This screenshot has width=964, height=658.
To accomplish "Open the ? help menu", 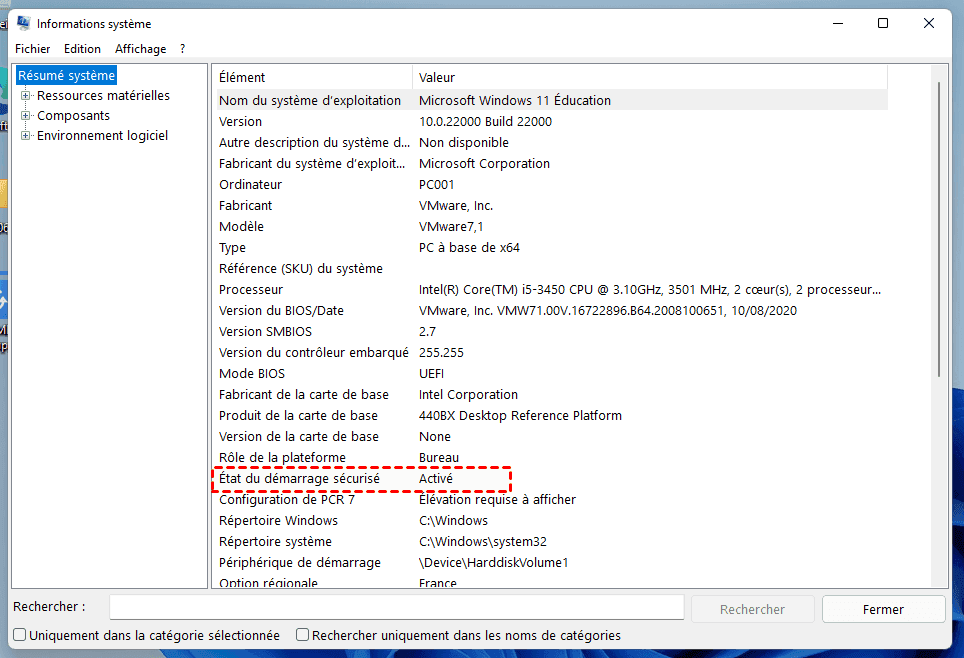I will (x=183, y=49).
